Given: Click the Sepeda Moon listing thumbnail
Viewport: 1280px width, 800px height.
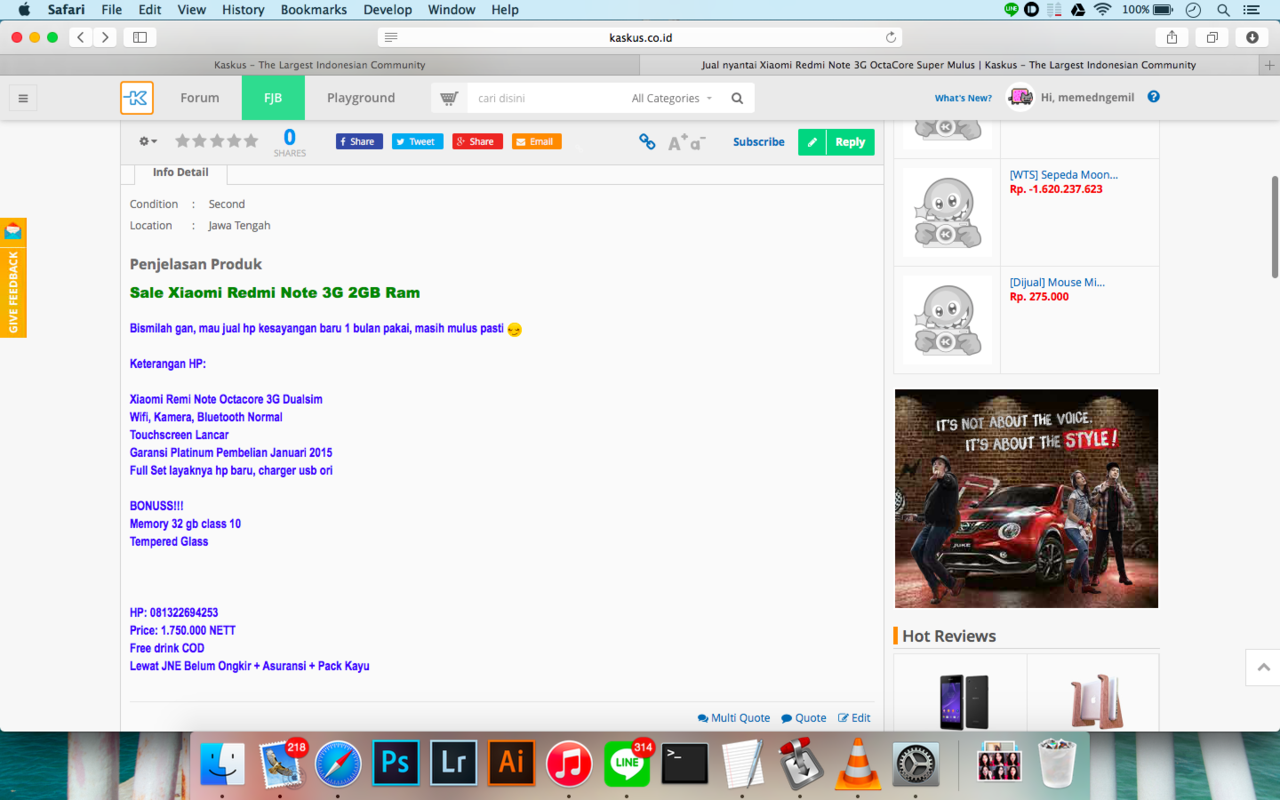Looking at the screenshot, I should pos(947,212).
